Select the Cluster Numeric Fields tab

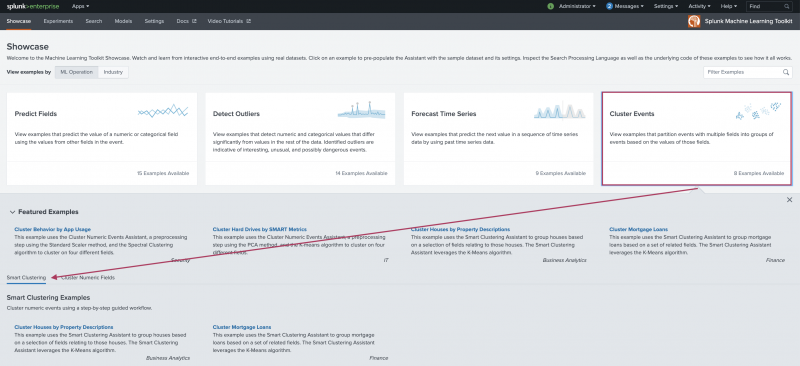pyautogui.click(x=88, y=278)
